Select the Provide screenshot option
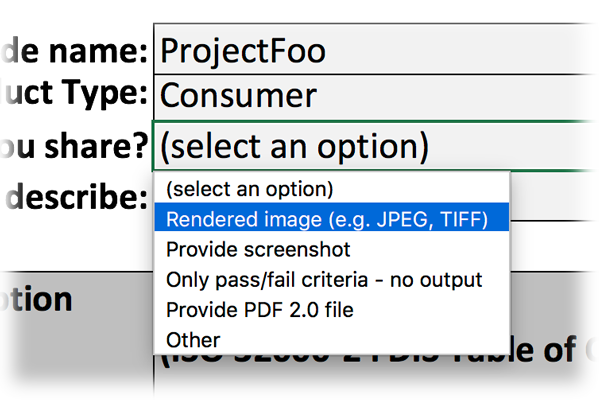Image resolution: width=600 pixels, height=401 pixels. [331, 249]
